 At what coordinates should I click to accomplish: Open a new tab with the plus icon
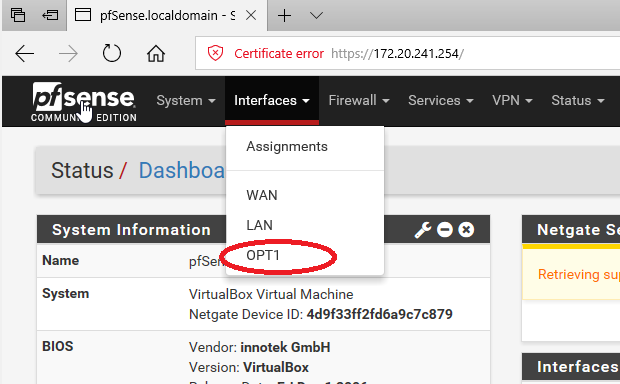[x=284, y=15]
